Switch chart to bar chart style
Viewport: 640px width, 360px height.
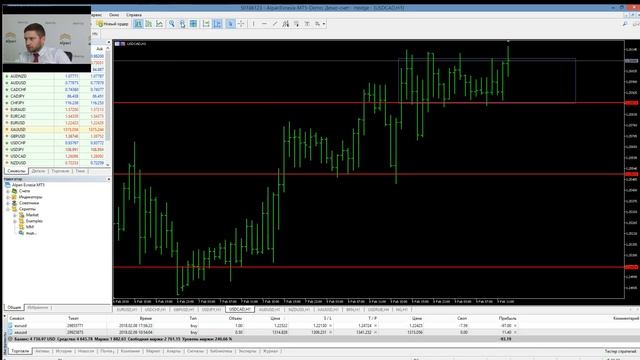138,24
